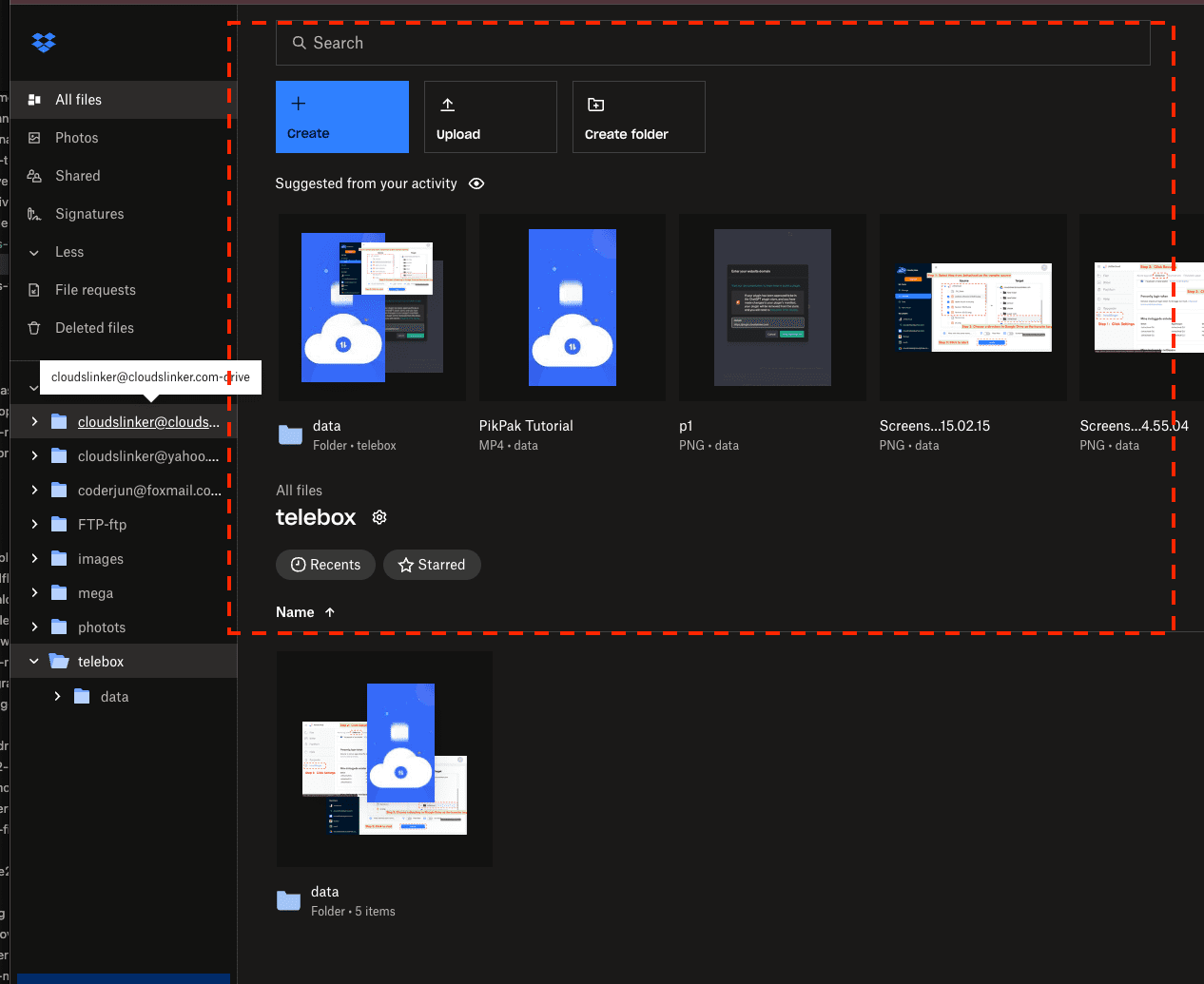Expand images folder chevron

point(34,559)
